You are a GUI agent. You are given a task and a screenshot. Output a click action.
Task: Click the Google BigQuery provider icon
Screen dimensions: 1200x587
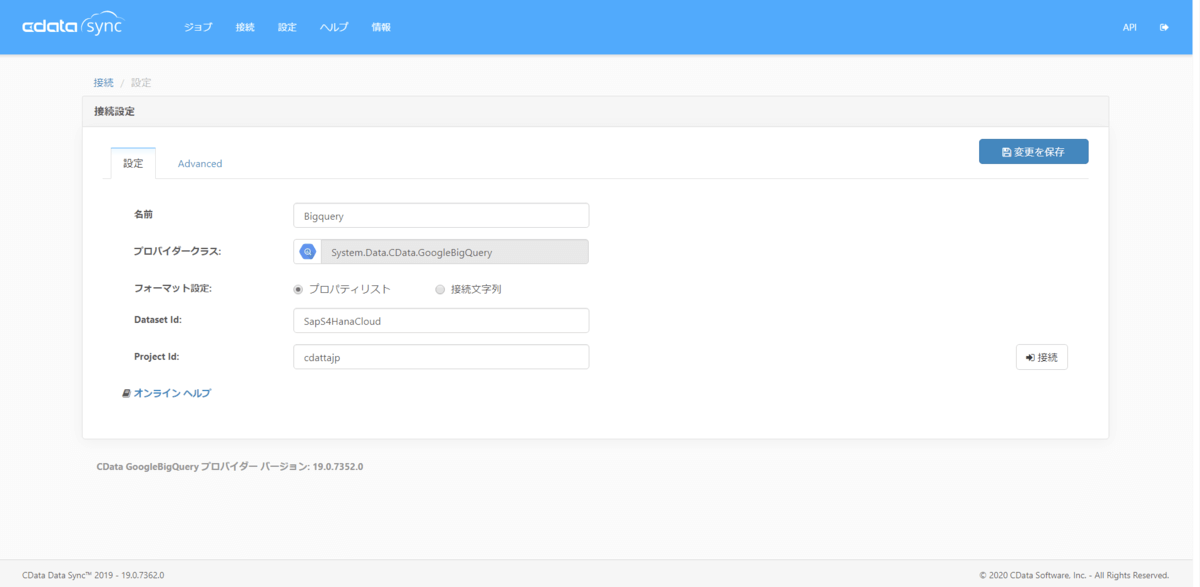tap(307, 252)
